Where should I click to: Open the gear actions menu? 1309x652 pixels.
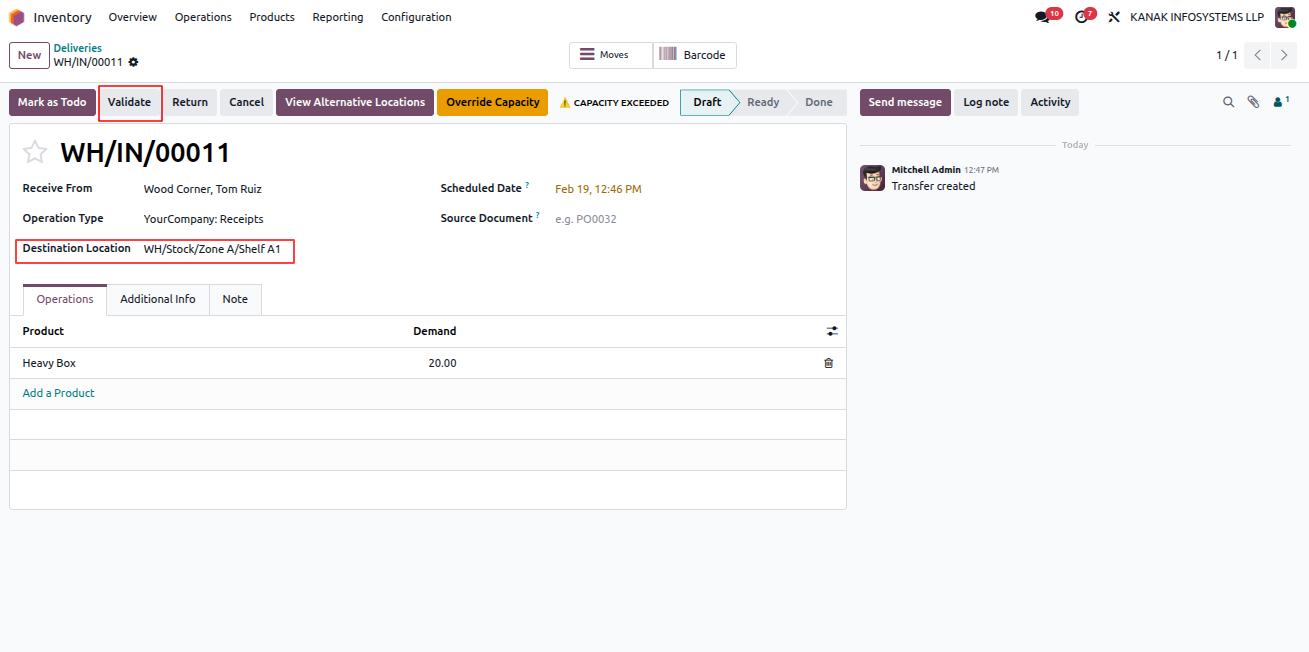(133, 62)
